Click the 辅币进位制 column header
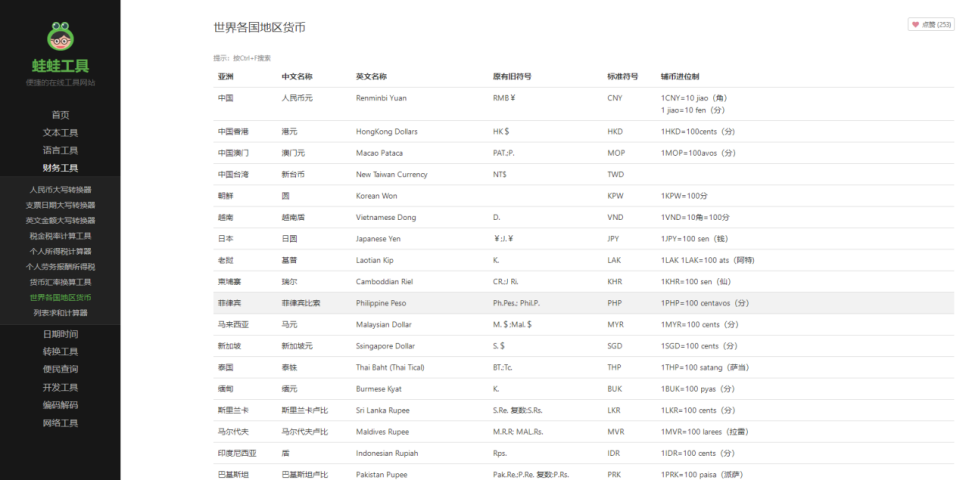This screenshot has width=969, height=480. (x=680, y=77)
